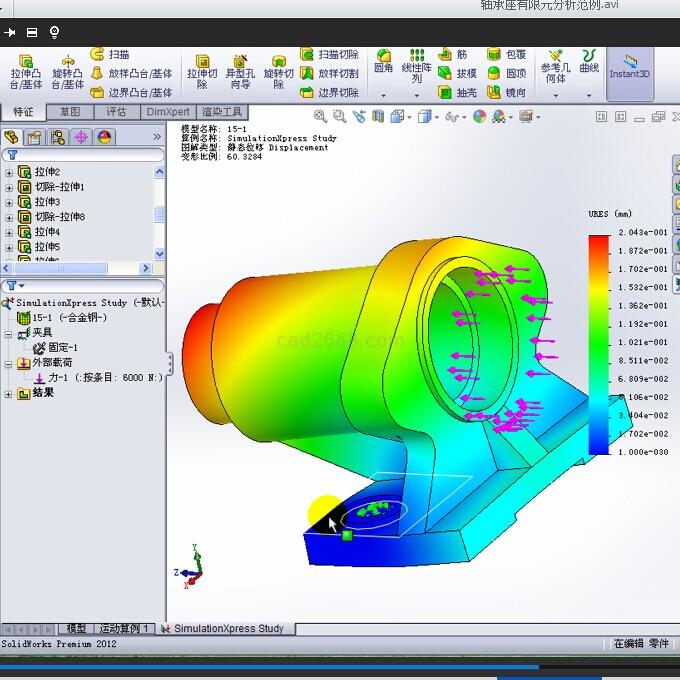Click the Zoom to Fit view icon
The height and width of the screenshot is (680, 680).
click(322, 117)
